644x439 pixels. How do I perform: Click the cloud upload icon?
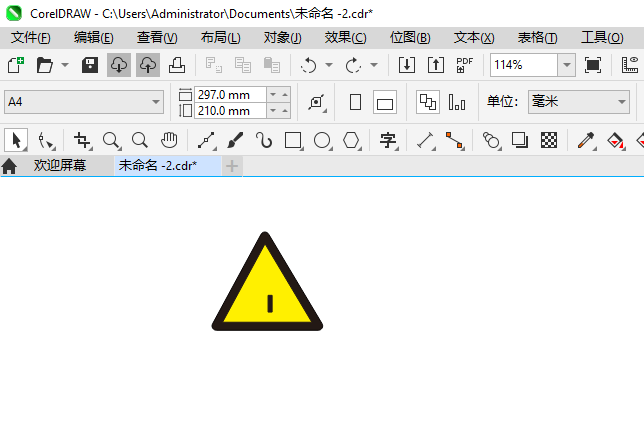[x=148, y=65]
